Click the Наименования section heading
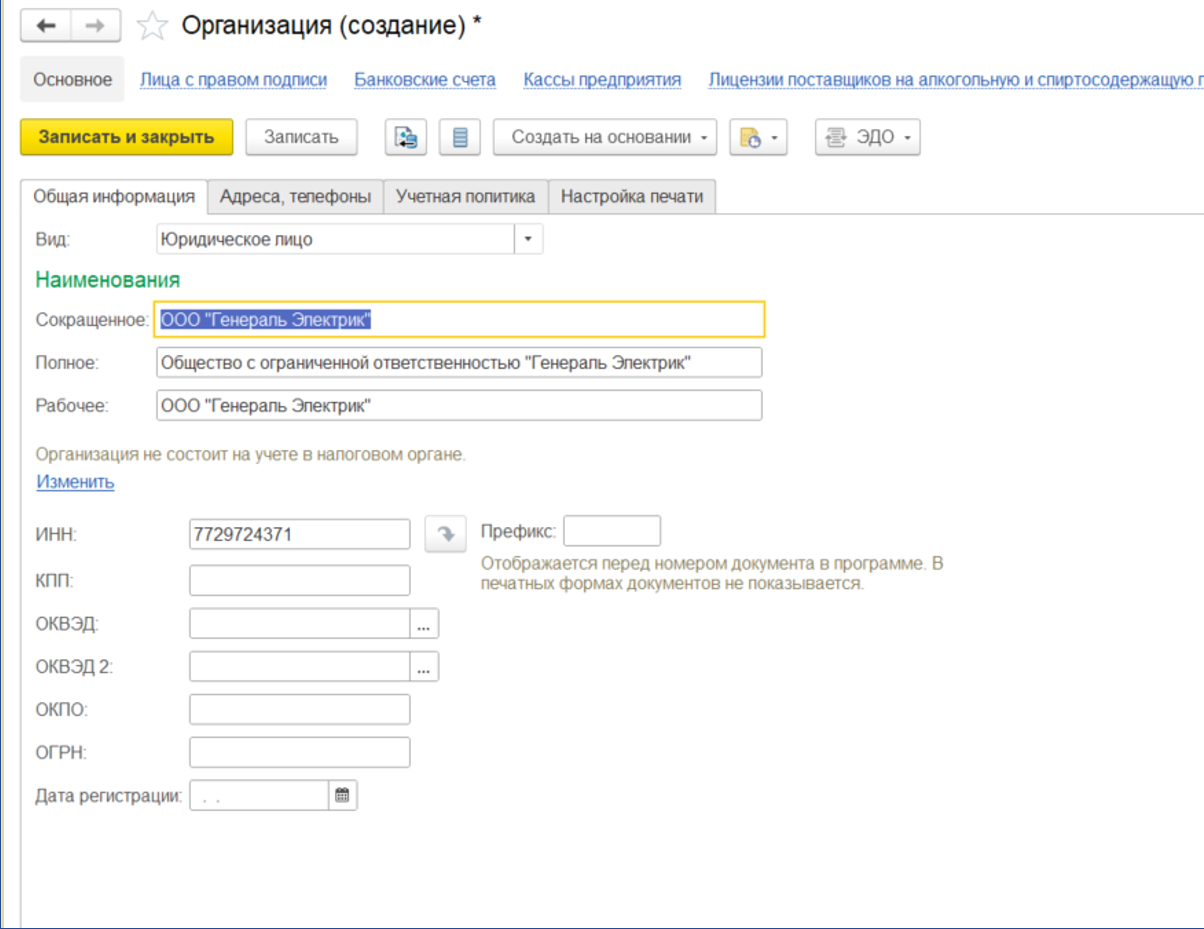1204x929 pixels. coord(108,280)
